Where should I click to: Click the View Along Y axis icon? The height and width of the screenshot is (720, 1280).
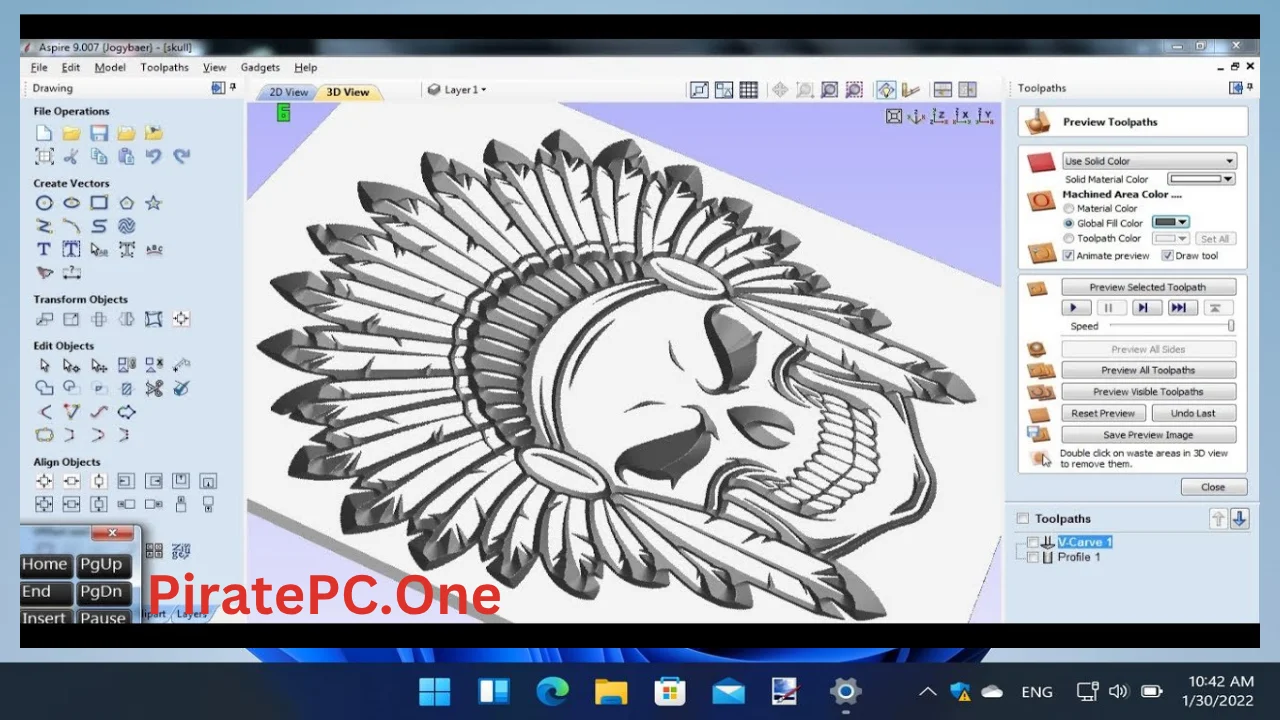coord(985,116)
